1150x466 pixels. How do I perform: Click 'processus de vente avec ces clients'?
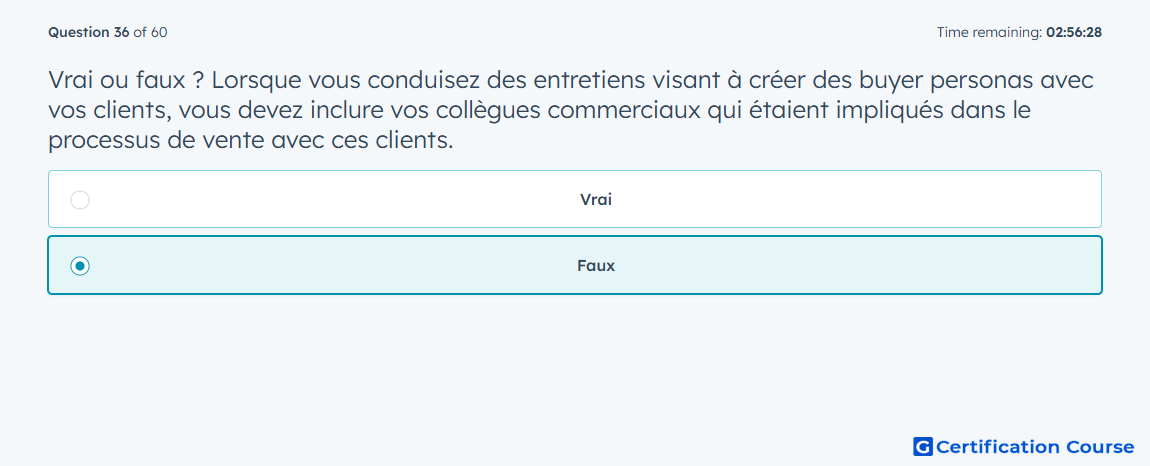point(251,139)
